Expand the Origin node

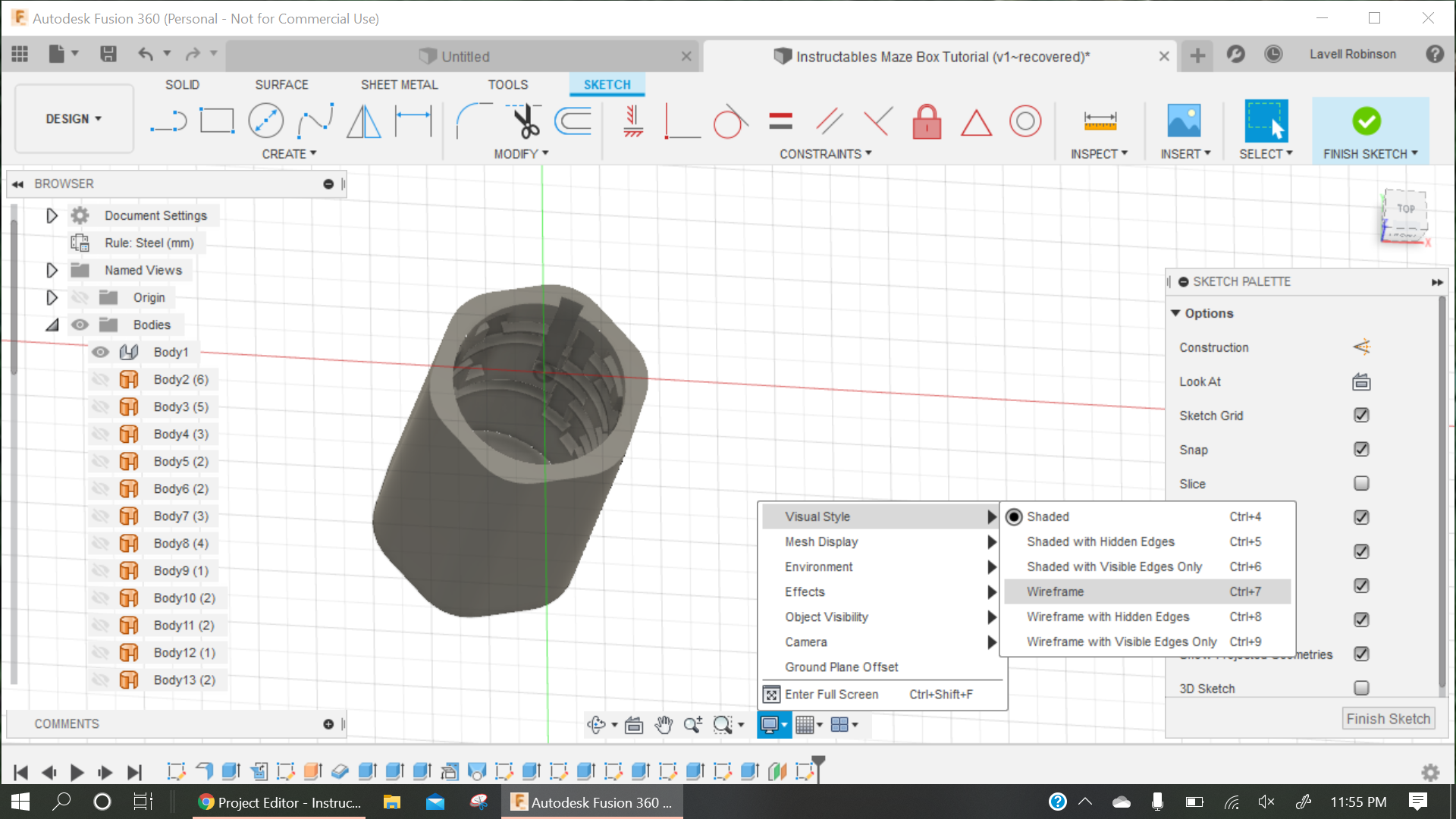click(x=52, y=297)
